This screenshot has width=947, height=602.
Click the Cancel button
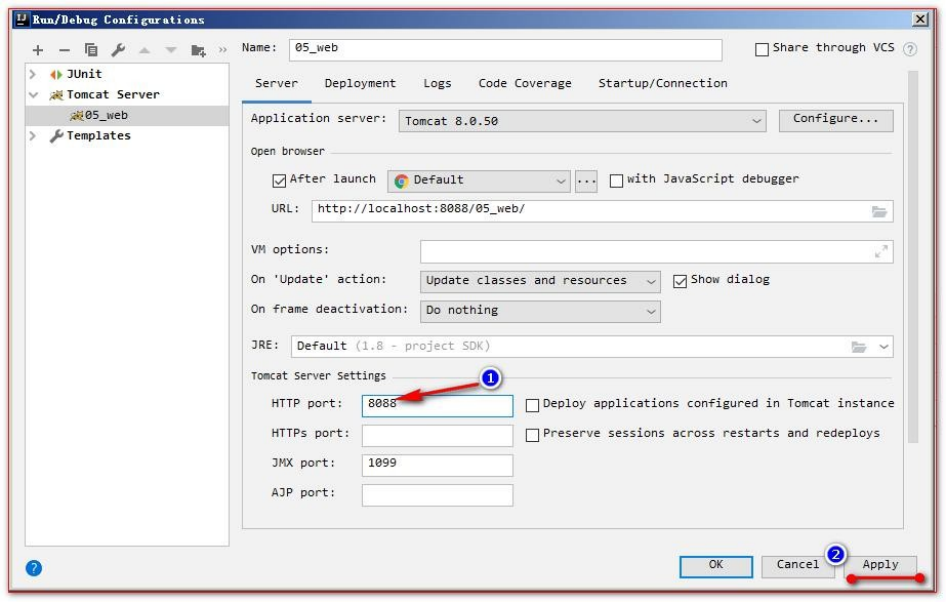[x=797, y=566]
